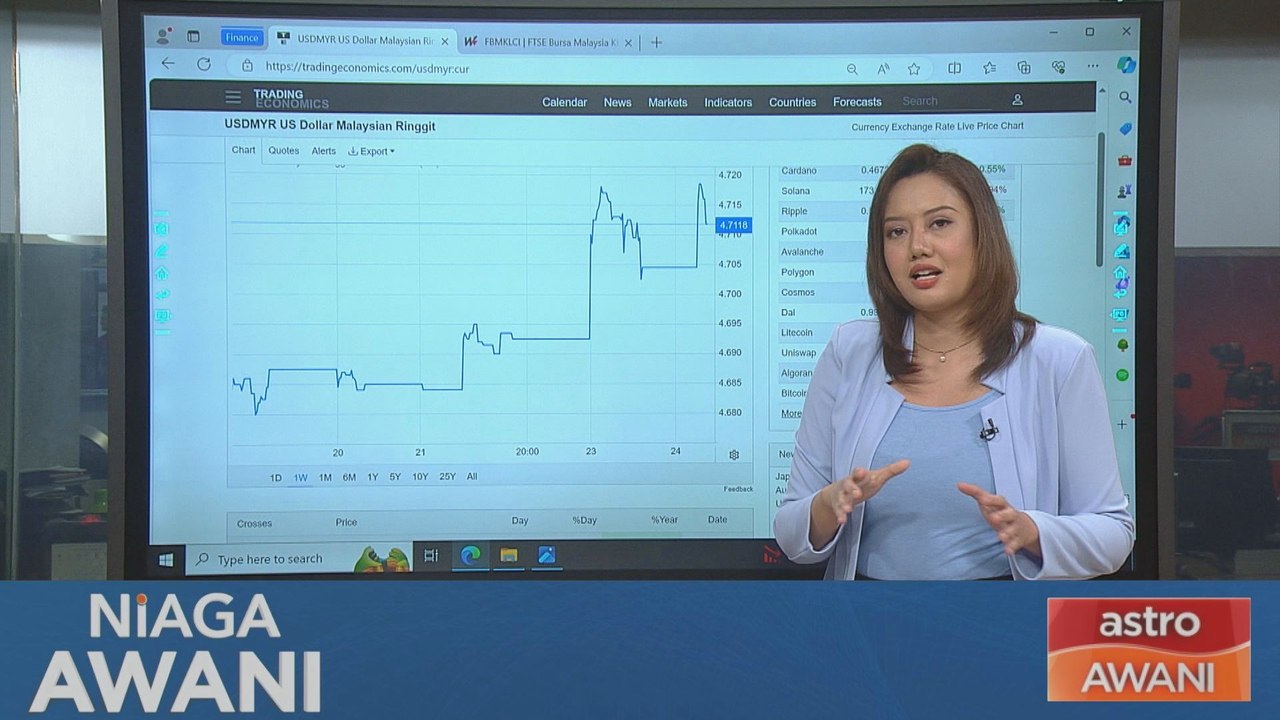Start Read Aloud from the address bar
The image size is (1280, 720).
[x=883, y=69]
